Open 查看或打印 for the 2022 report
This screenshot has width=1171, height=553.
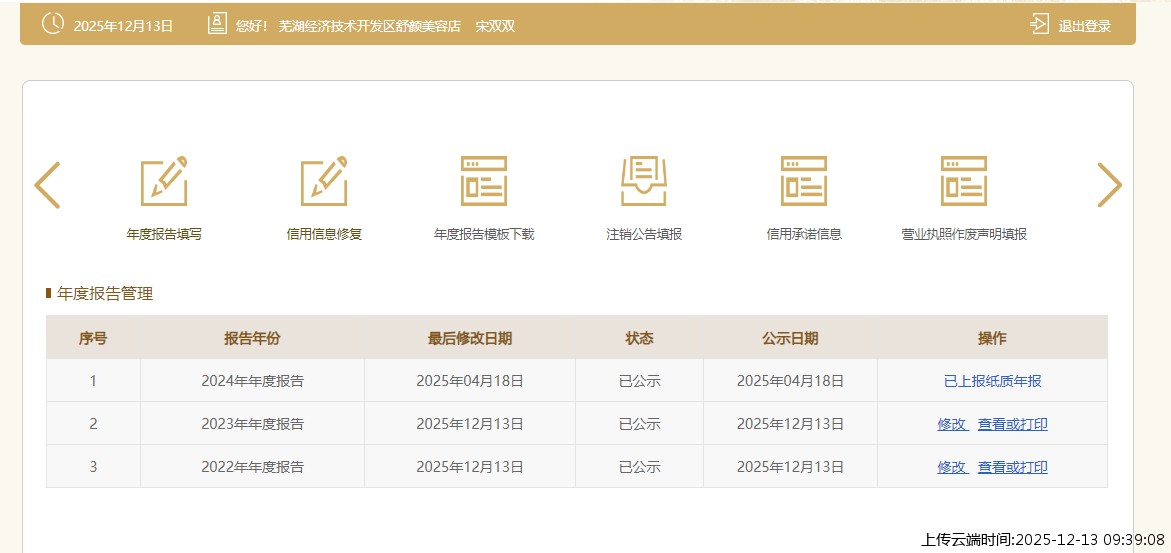pyautogui.click(x=1013, y=467)
